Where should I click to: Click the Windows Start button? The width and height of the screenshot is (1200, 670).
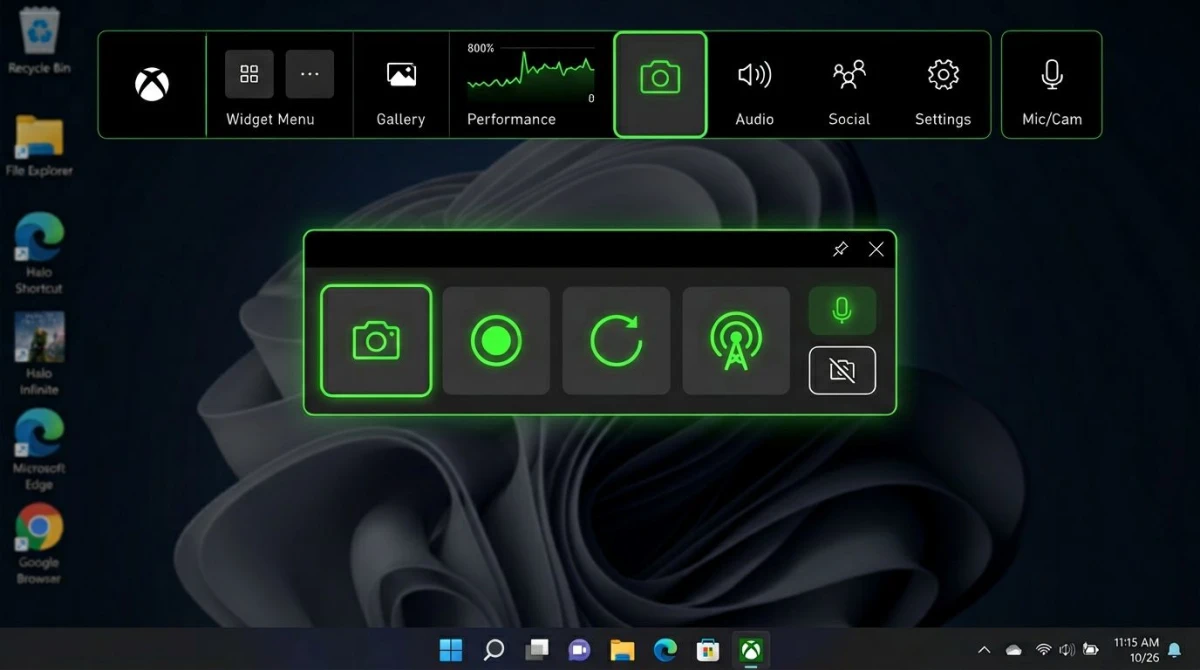[x=451, y=650]
